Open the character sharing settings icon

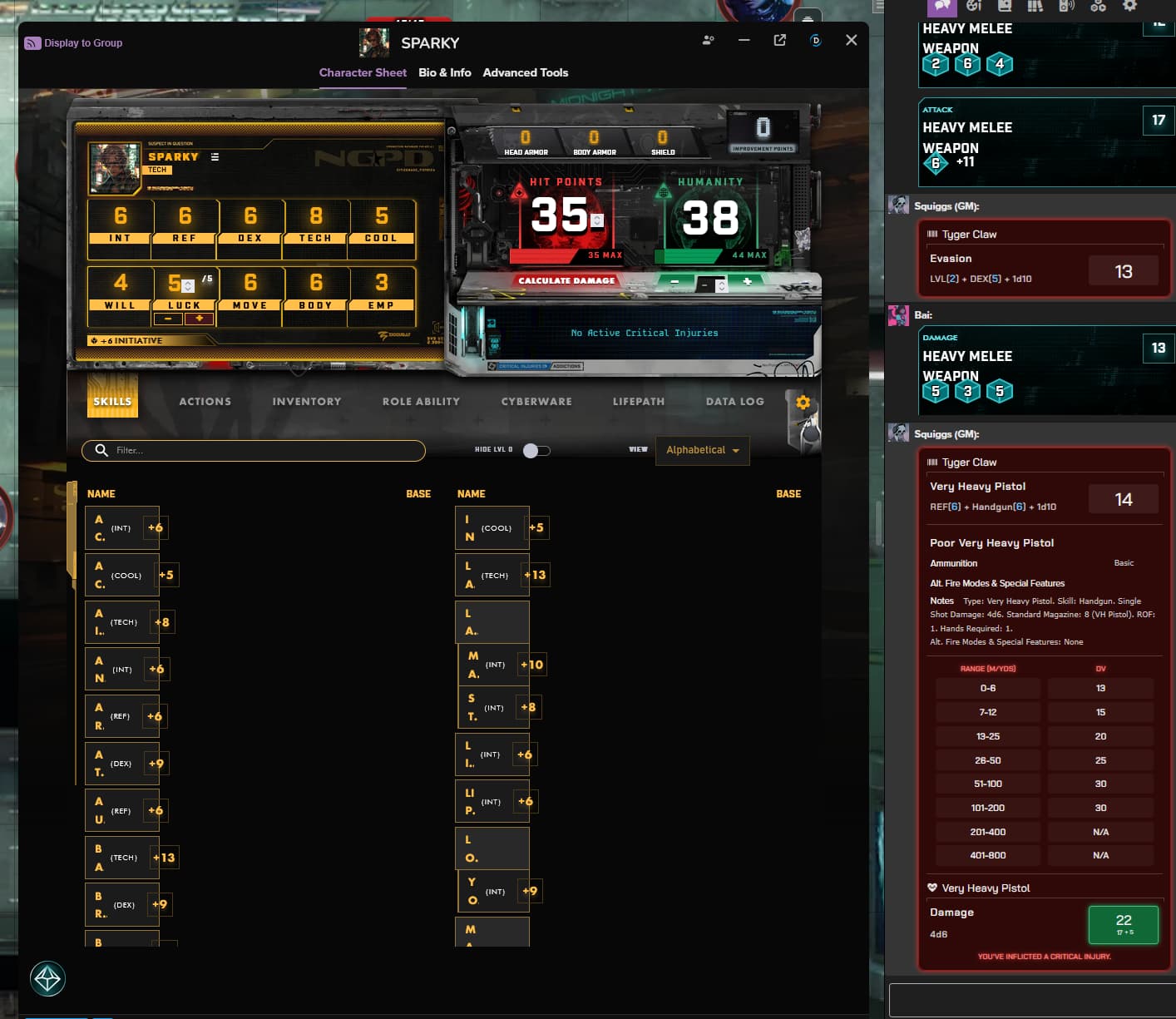[x=708, y=40]
